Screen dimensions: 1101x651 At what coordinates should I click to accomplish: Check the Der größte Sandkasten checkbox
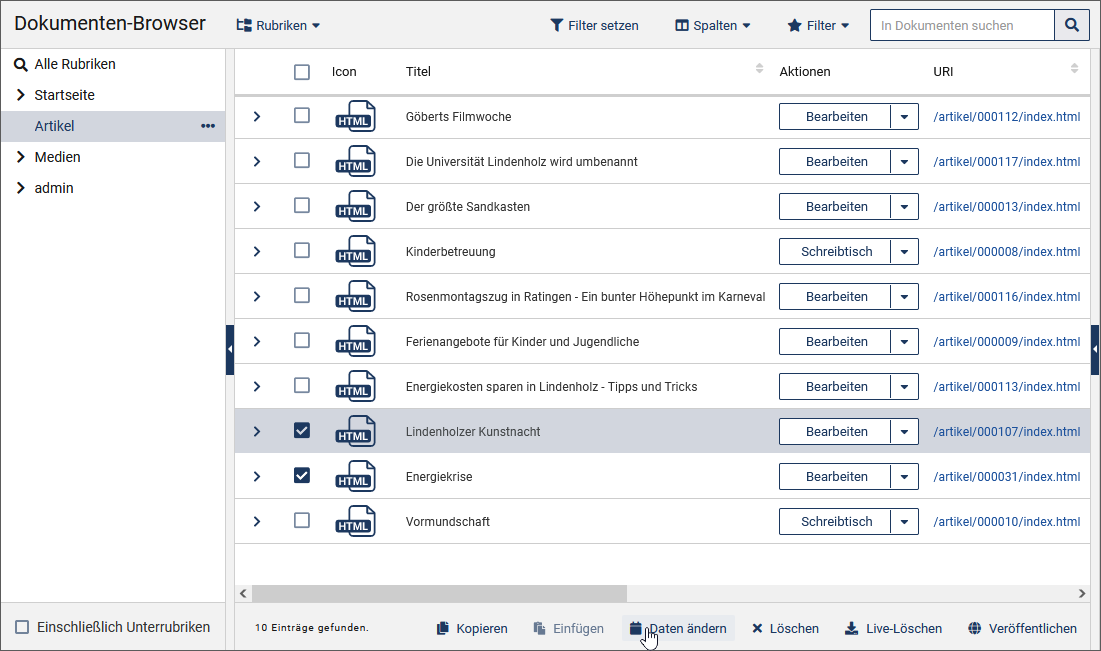coord(302,205)
